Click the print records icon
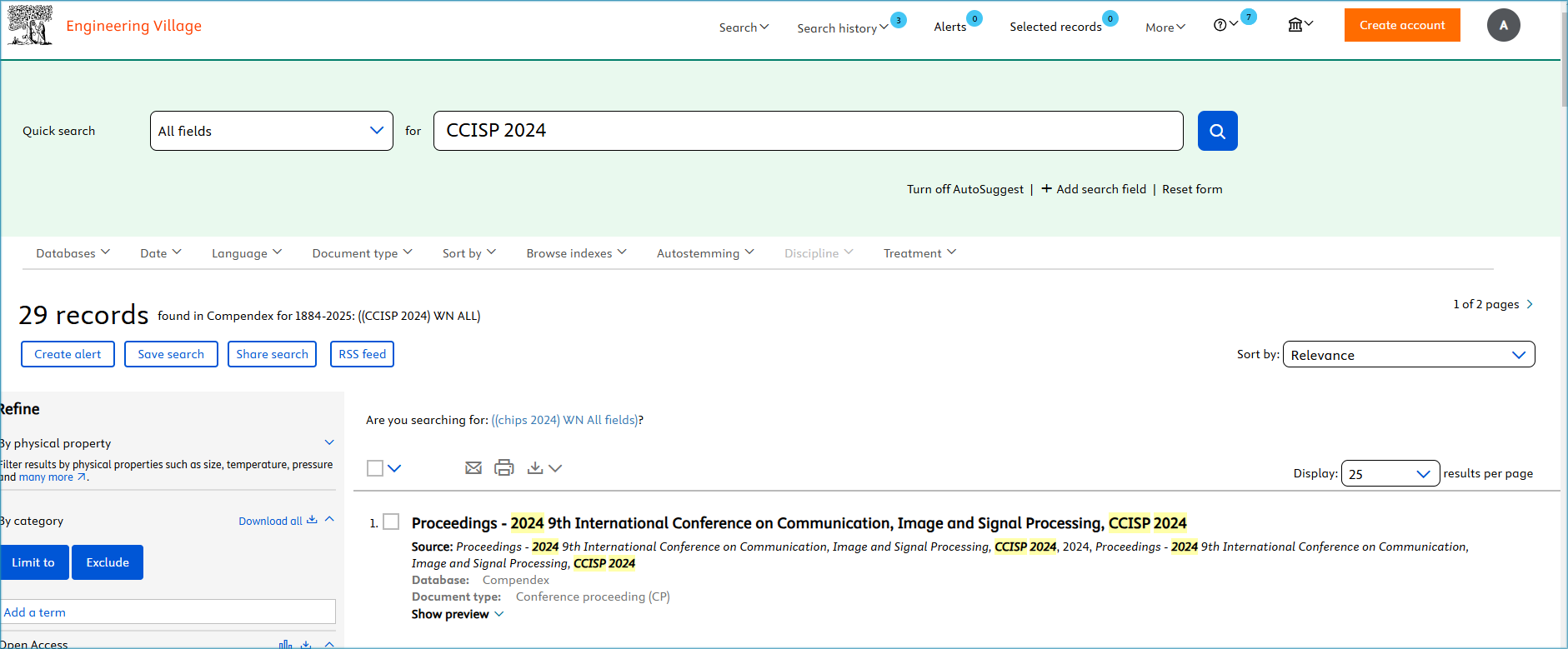Image resolution: width=1568 pixels, height=649 pixels. click(x=504, y=468)
